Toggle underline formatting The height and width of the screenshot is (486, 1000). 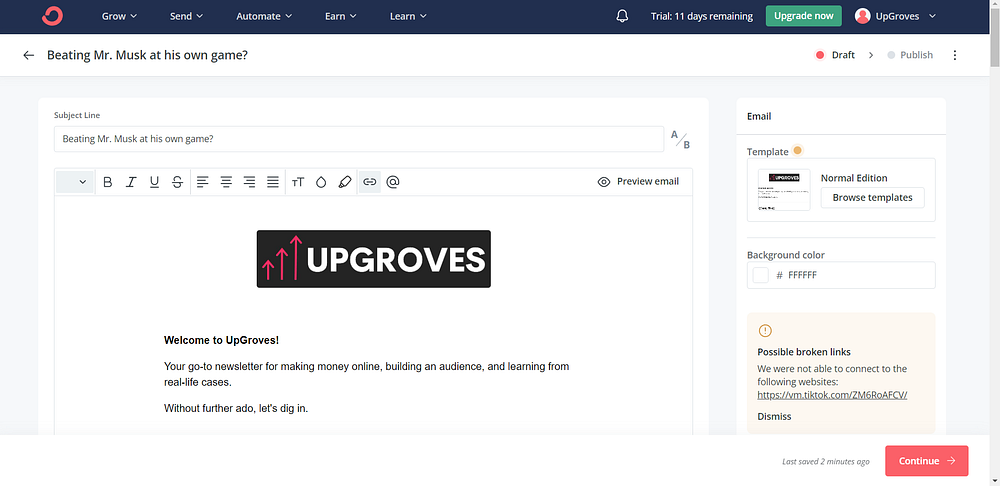[x=154, y=182]
